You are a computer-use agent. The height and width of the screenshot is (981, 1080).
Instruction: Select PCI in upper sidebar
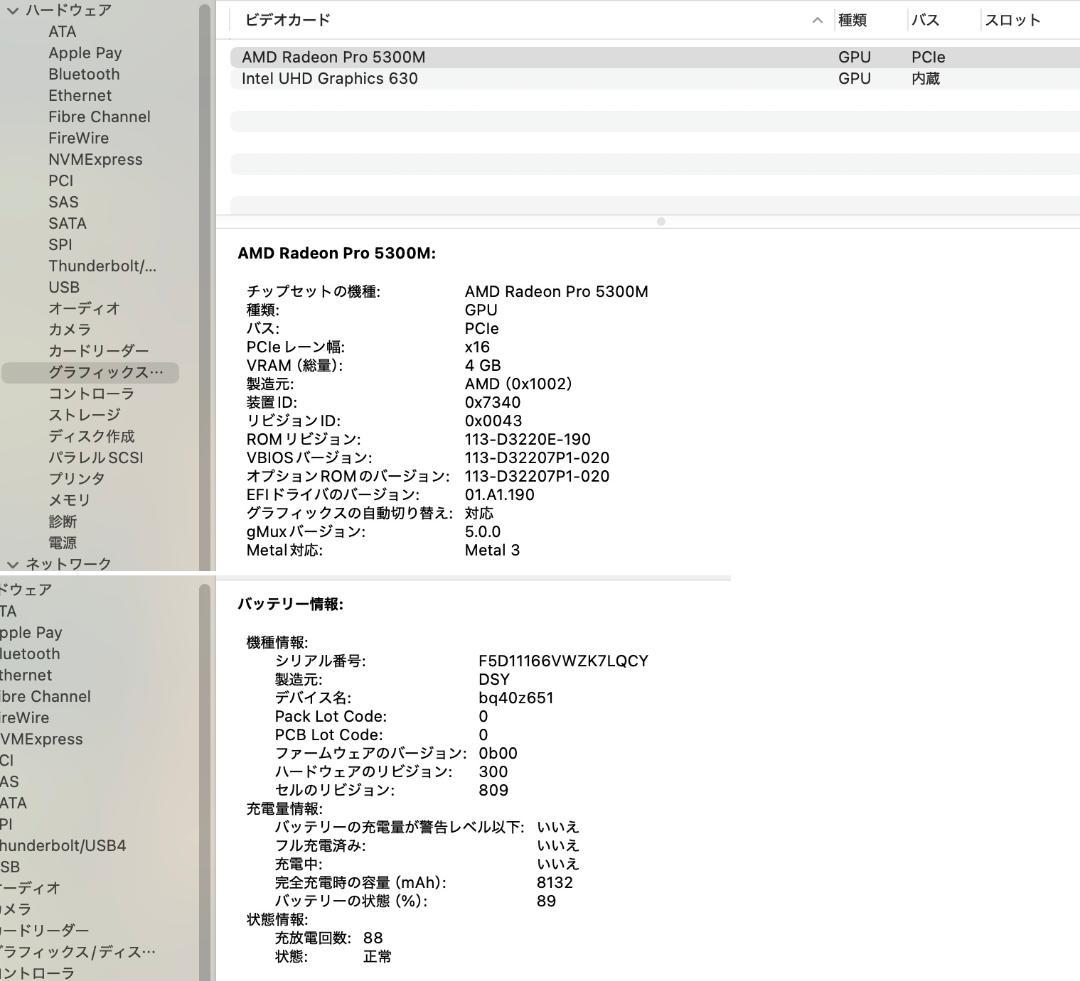coord(61,181)
